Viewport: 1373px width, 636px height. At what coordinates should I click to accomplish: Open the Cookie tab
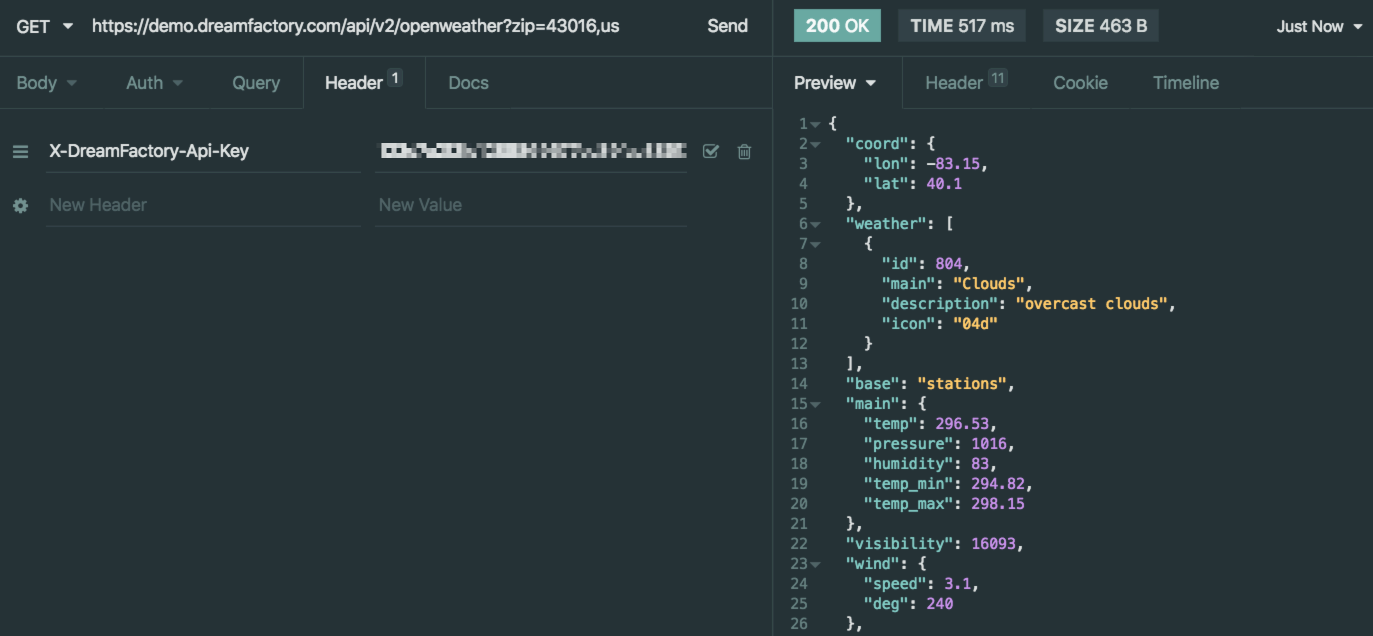pos(1080,83)
